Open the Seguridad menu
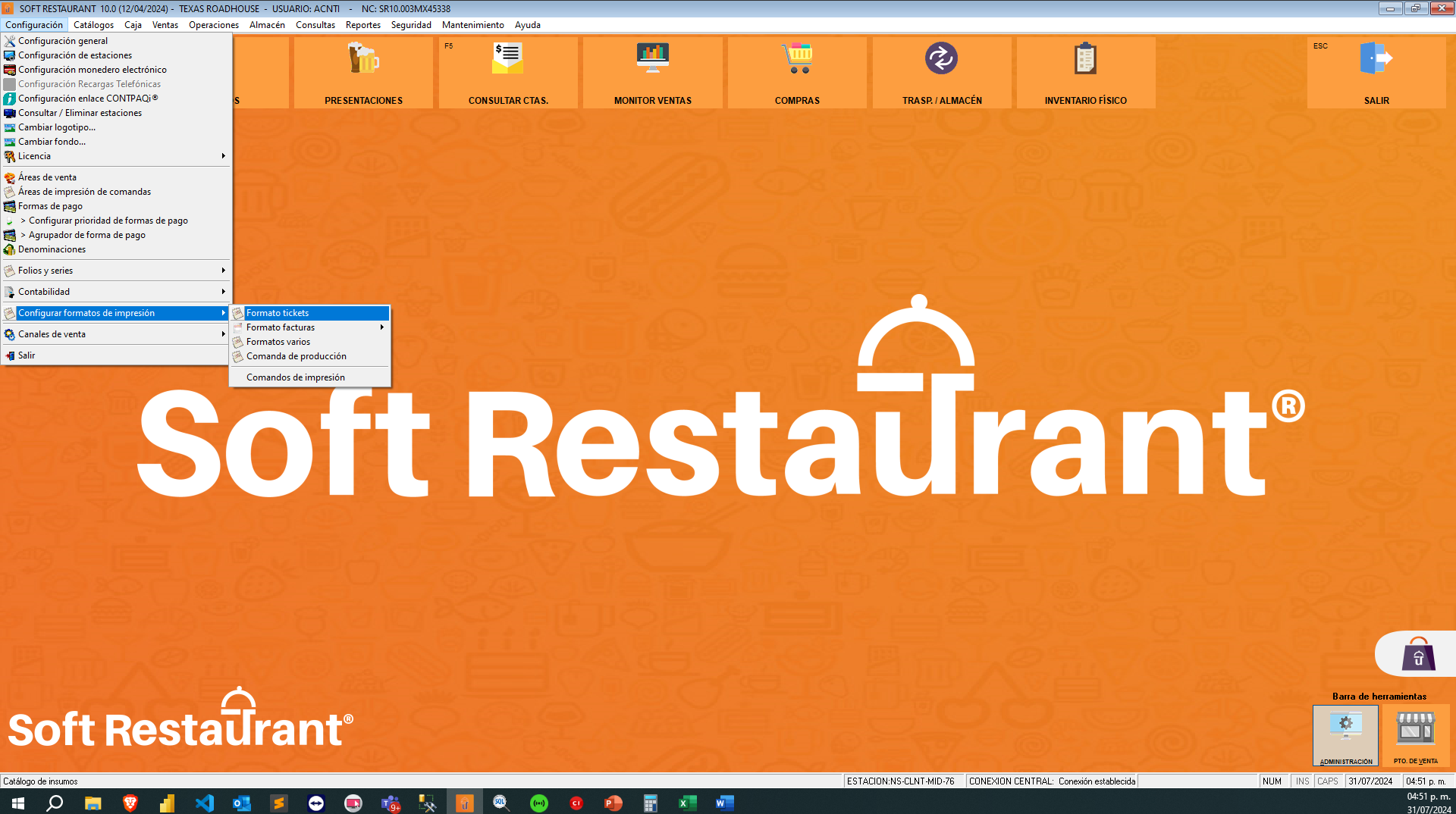 (x=411, y=25)
